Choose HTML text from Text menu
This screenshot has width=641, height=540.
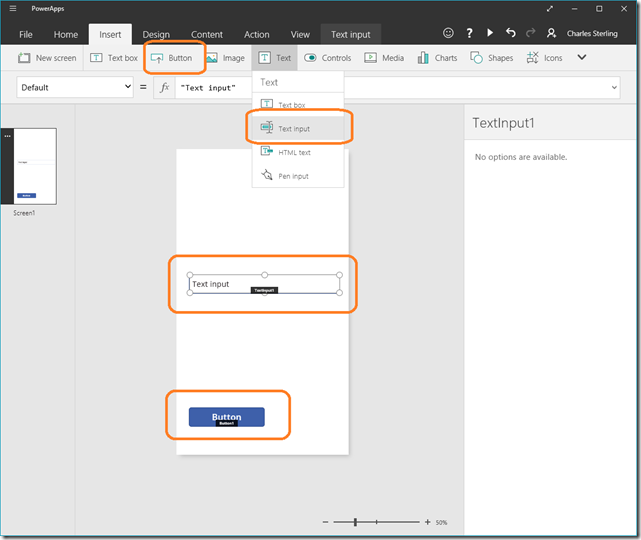click(293, 152)
